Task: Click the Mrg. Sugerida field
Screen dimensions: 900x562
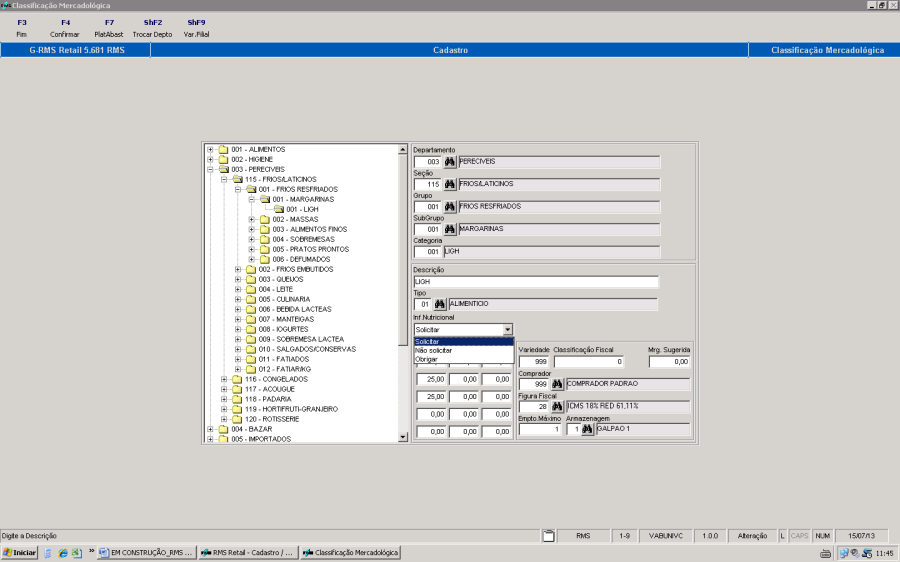Action: point(669,362)
